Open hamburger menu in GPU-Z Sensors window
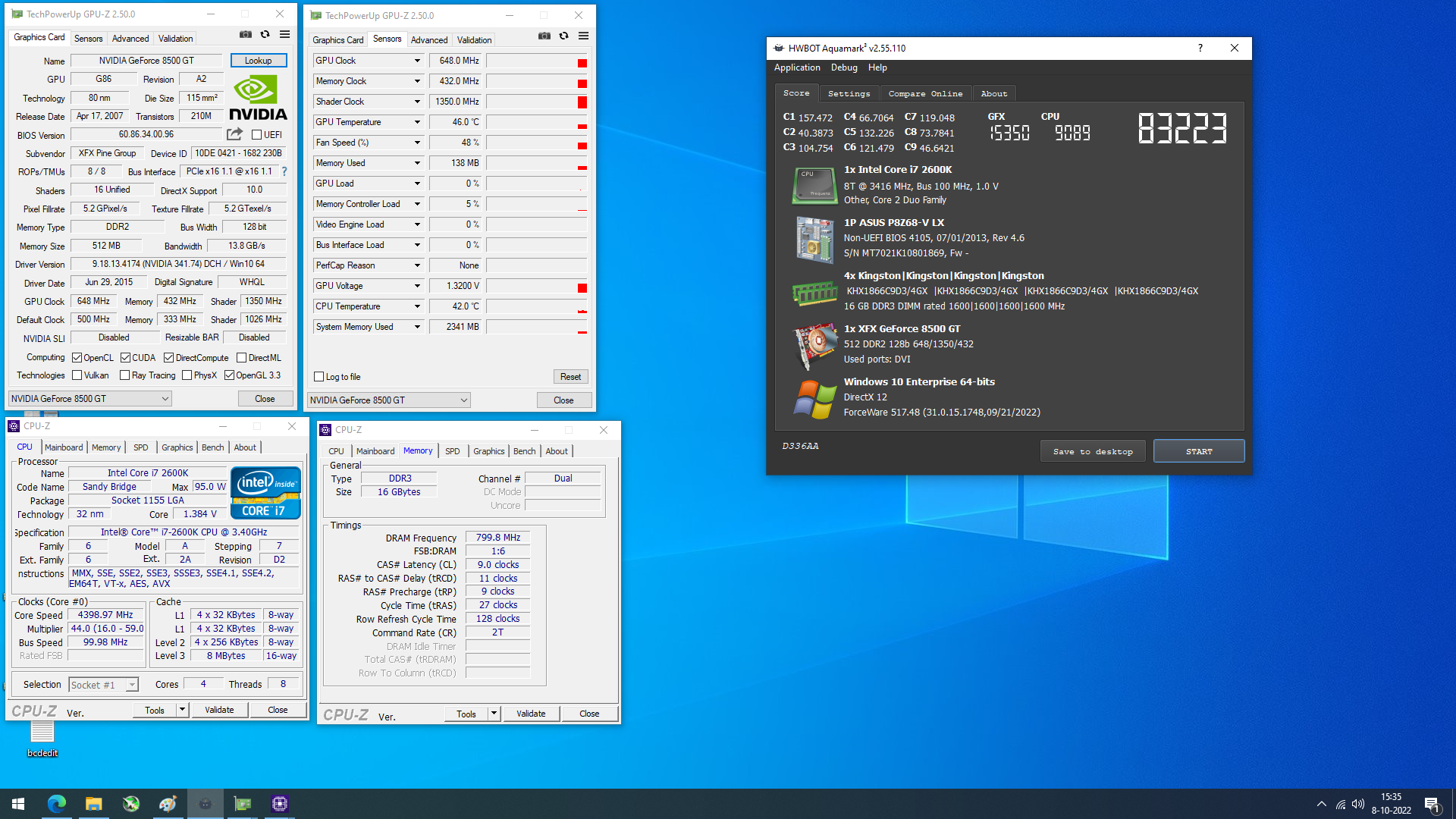Viewport: 1456px width, 819px height. 583,36
